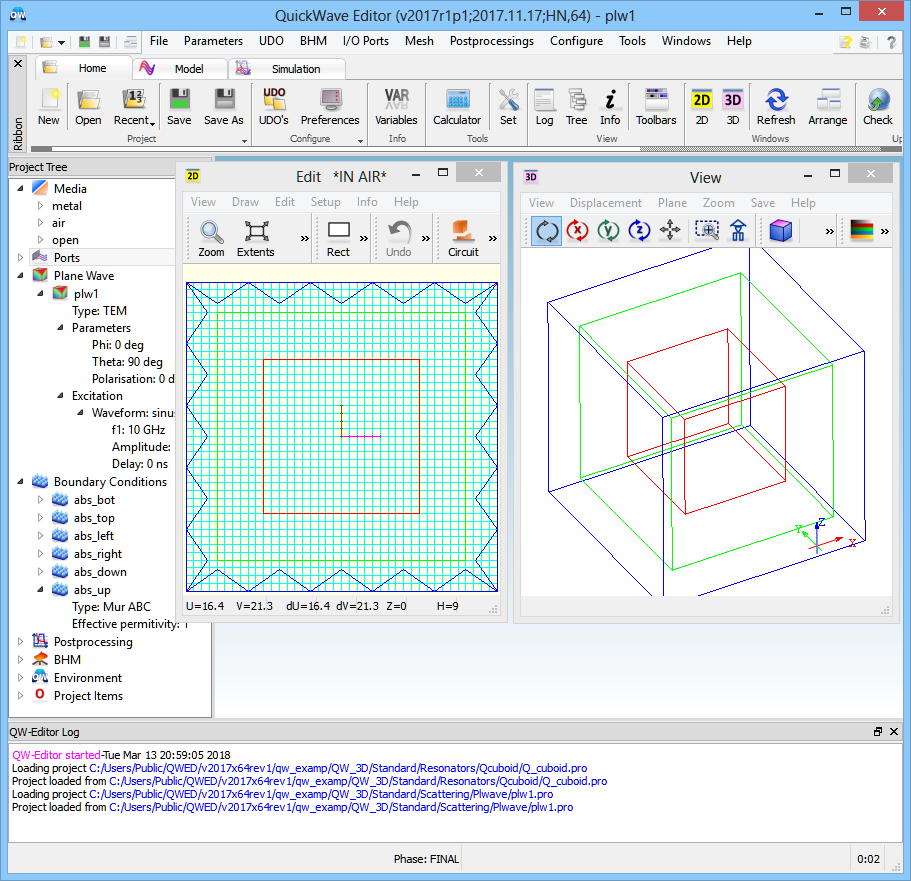Expand the abs_bot boundary condition node

pyautogui.click(x=41, y=500)
